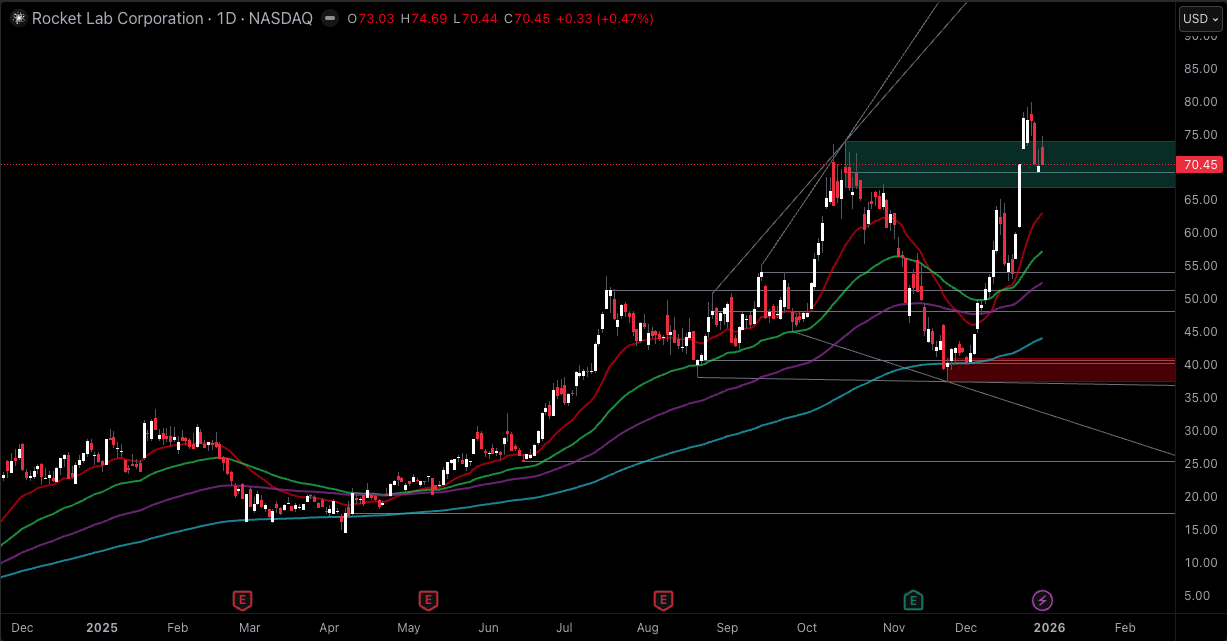Open the red earnings marker near May
1227x641 pixels.
428,600
